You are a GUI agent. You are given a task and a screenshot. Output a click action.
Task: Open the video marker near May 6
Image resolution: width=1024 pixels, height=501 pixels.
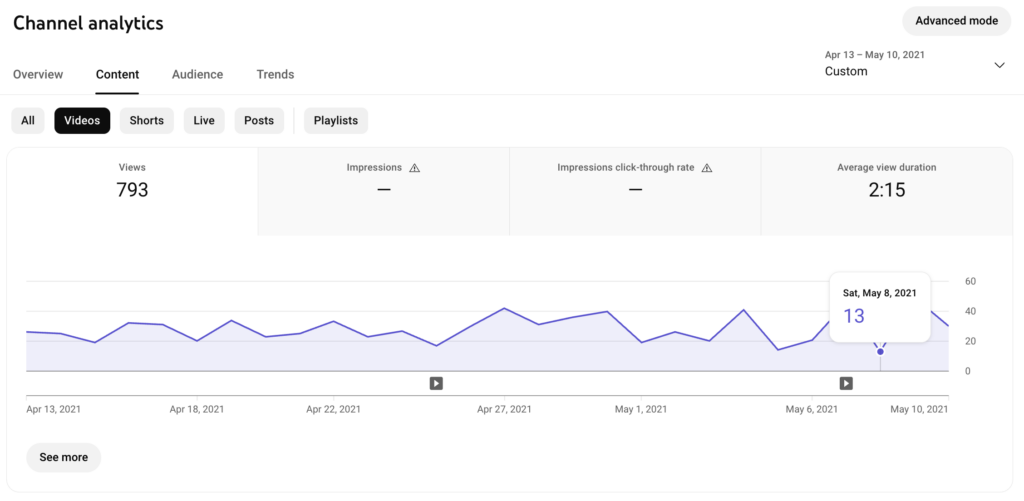[x=846, y=383]
